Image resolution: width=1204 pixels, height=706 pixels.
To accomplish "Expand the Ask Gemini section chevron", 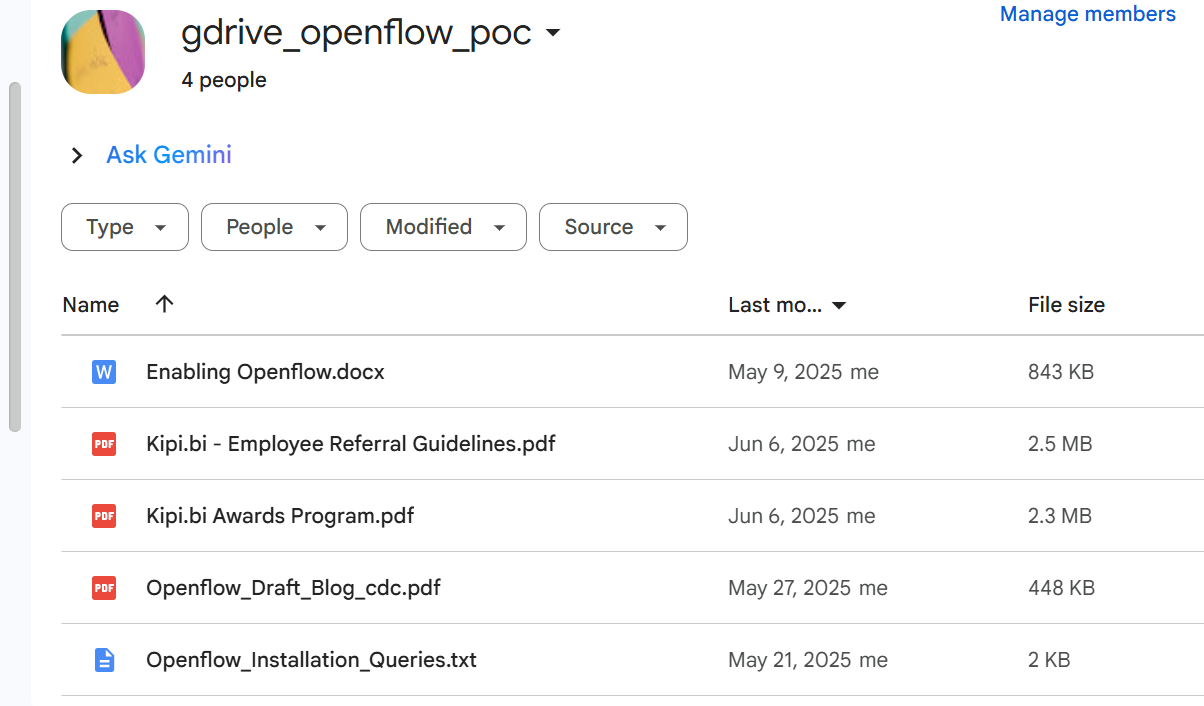I will (x=77, y=155).
